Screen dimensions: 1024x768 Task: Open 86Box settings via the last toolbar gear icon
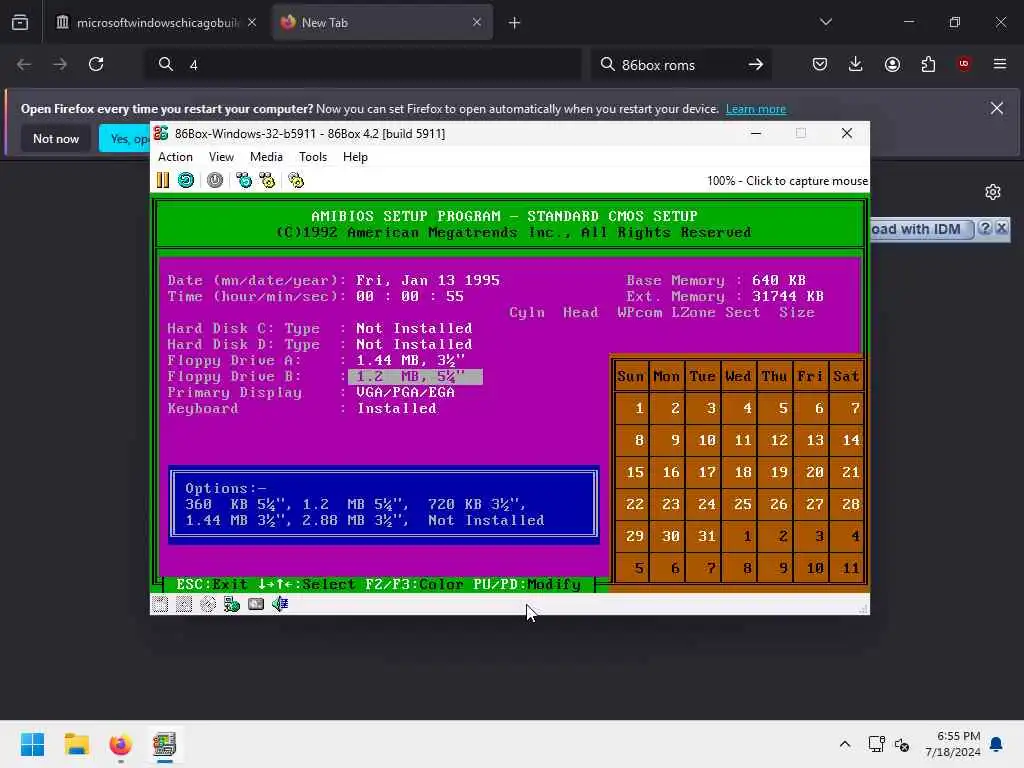pos(296,180)
